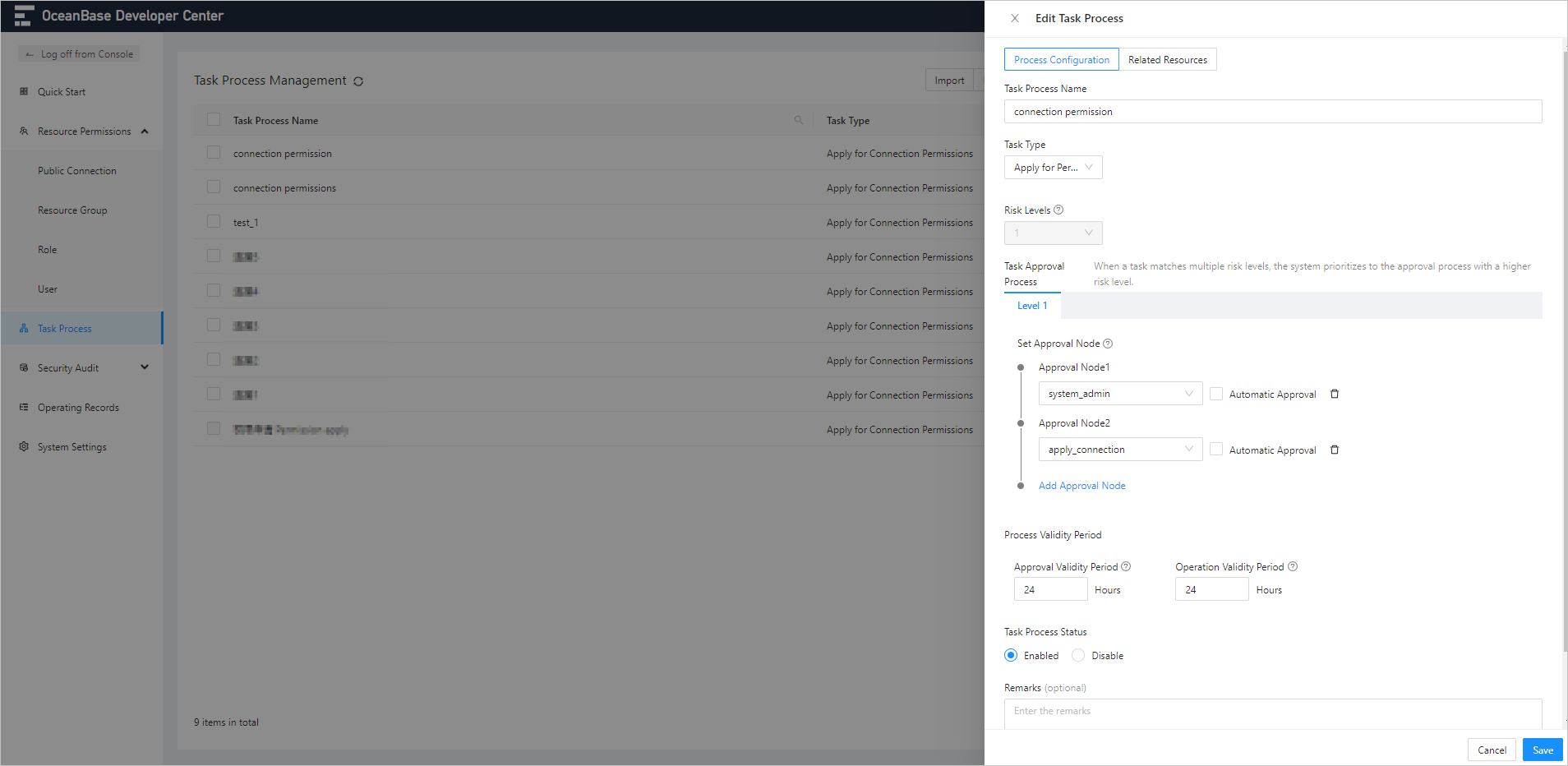Switch to the Related Resources tab
The width and height of the screenshot is (1568, 766).
1167,60
